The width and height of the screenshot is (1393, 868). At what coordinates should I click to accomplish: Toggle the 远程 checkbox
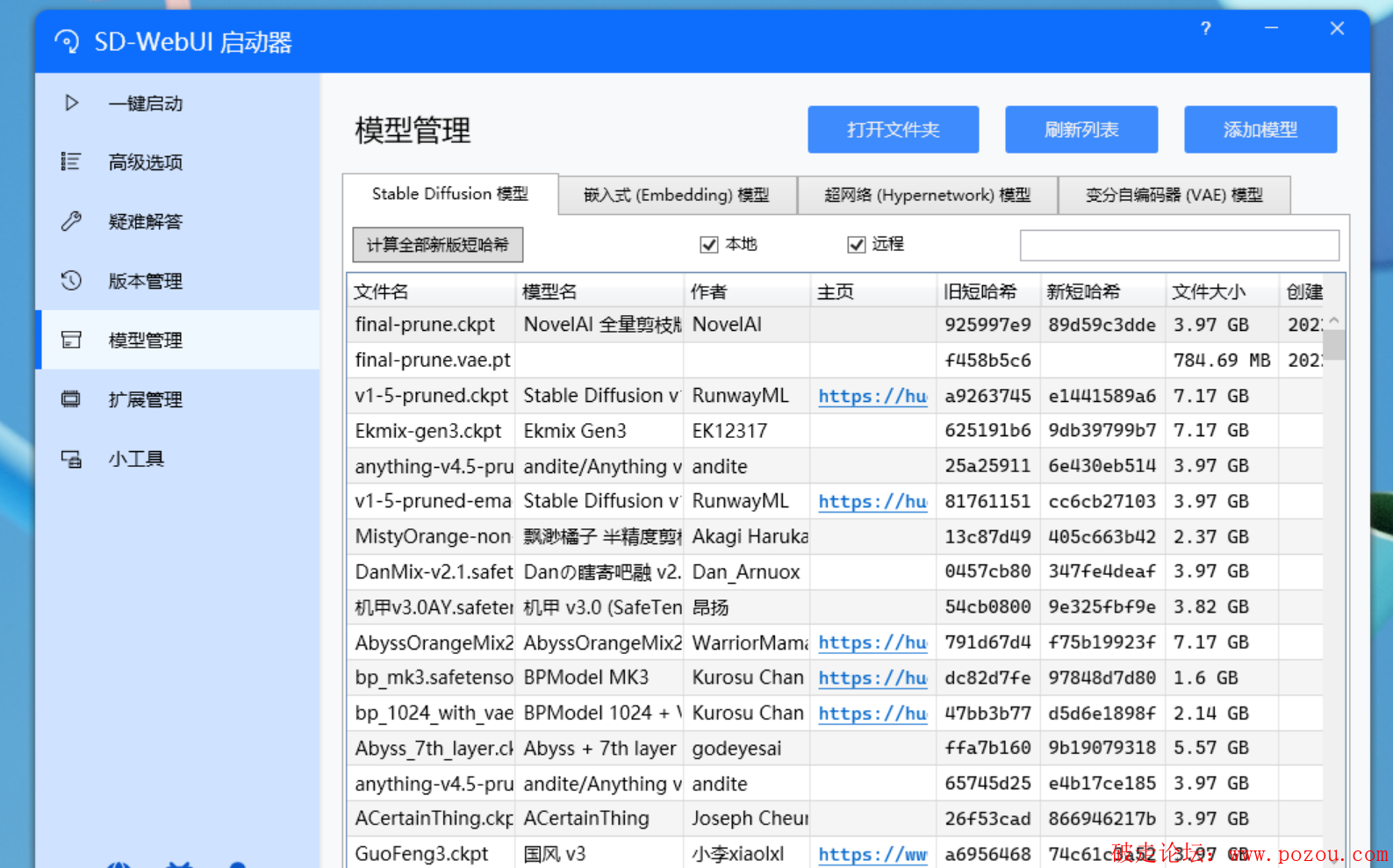point(857,245)
